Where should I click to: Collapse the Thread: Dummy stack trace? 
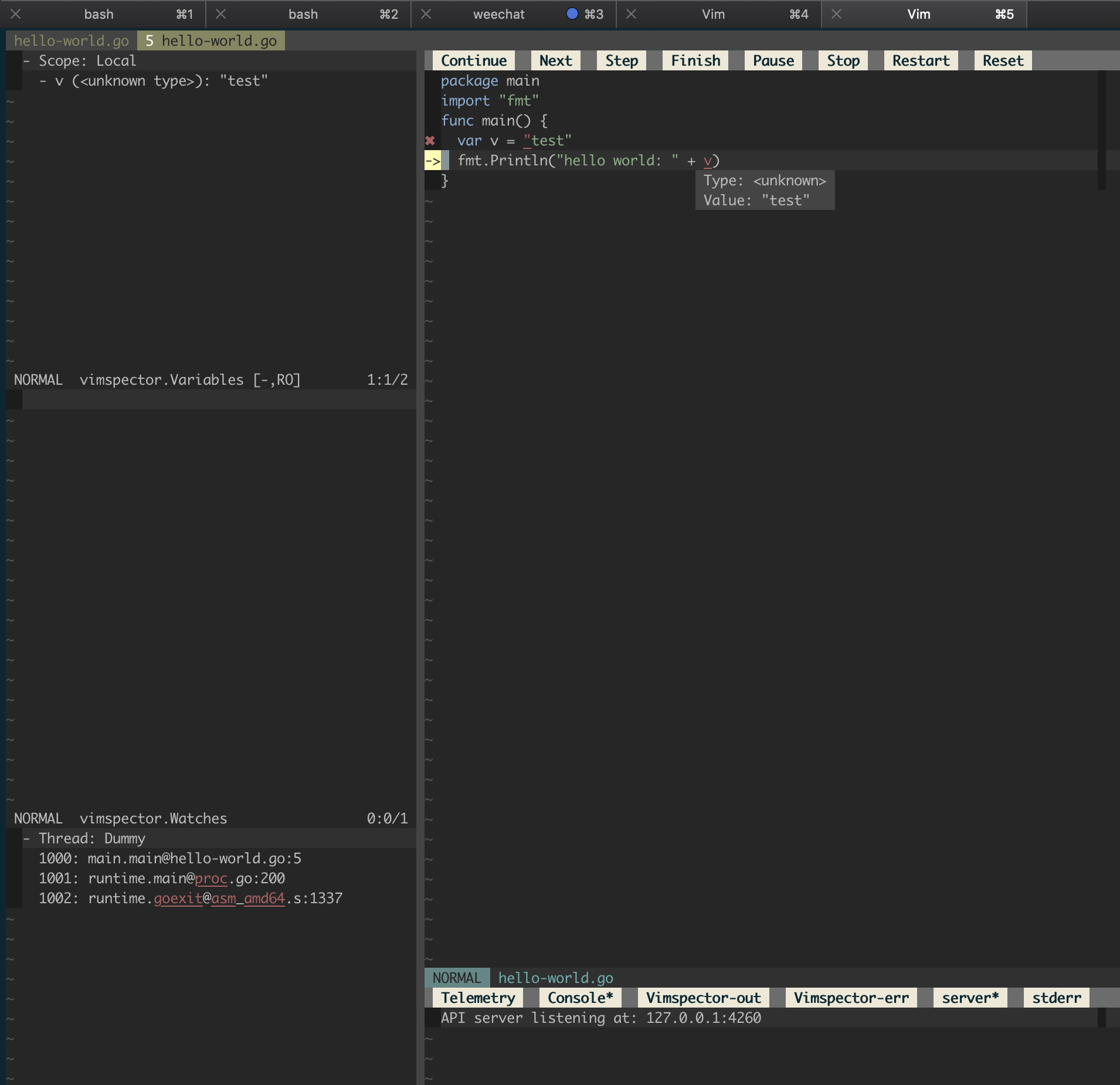point(28,838)
